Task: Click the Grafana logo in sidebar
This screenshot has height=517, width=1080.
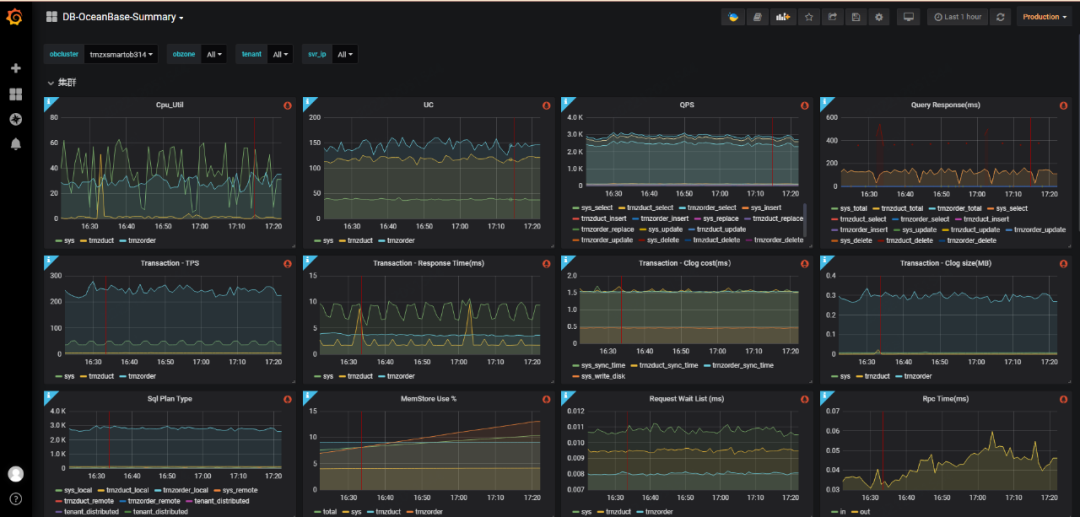Action: 15,17
